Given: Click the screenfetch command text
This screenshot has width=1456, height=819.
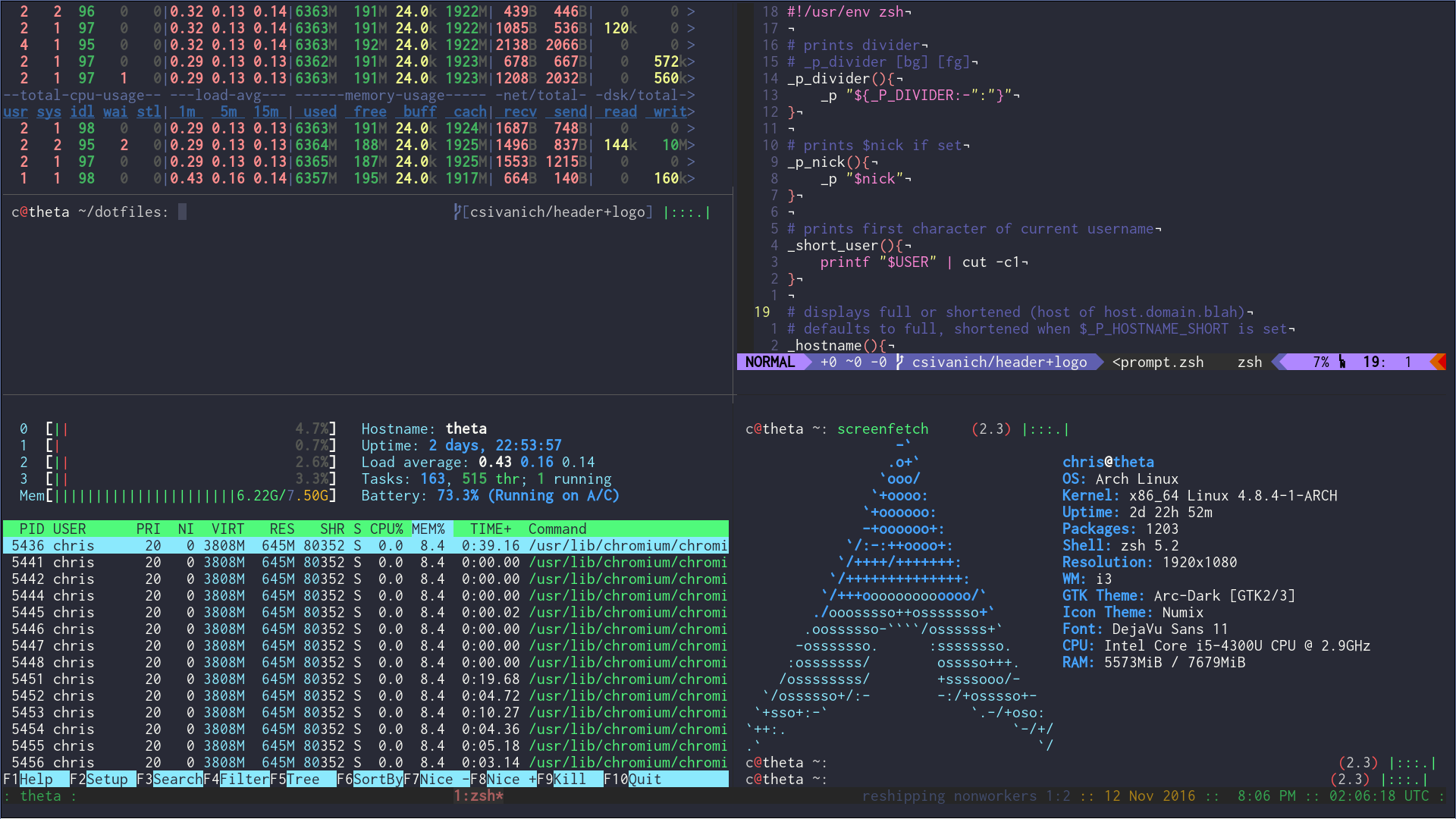Looking at the screenshot, I should tap(883, 428).
